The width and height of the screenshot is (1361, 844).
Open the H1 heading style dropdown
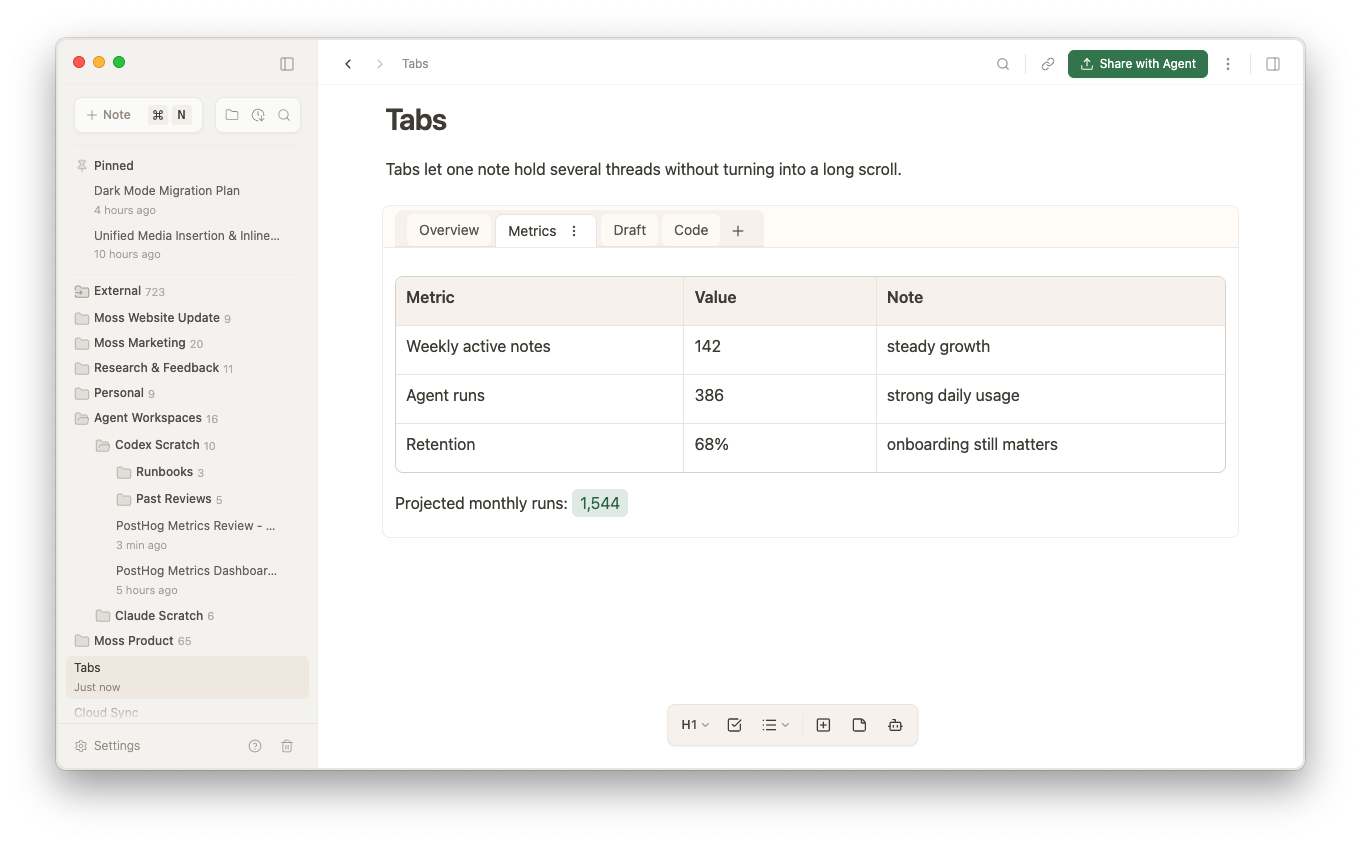pos(694,724)
